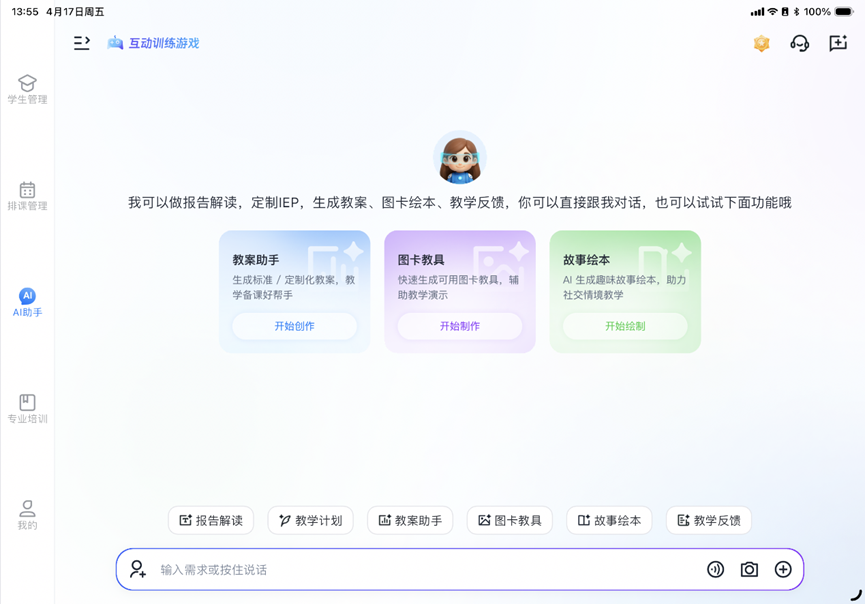Click the gold hexagon badge icon
Viewport: 865px width, 604px height.
click(761, 43)
